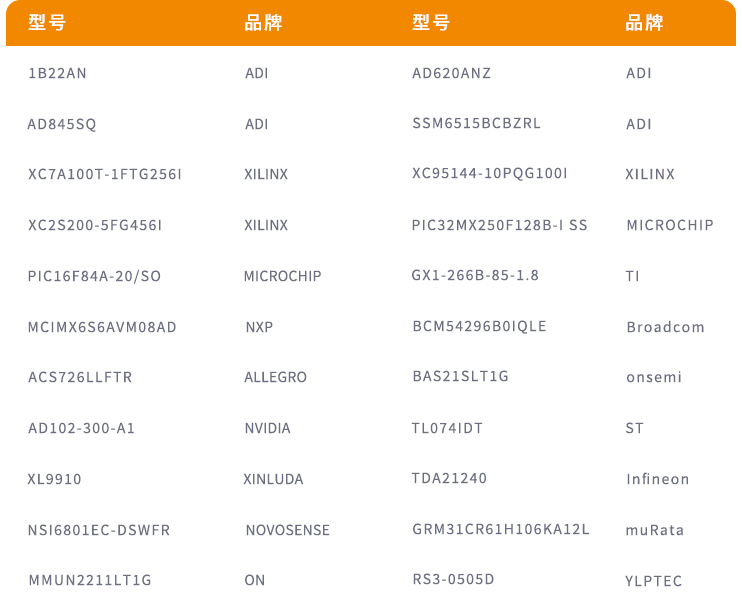Viewport: 742px width, 616px height.
Task: Click the XC7A100T-1FTG256I model
Action: pos(105,175)
